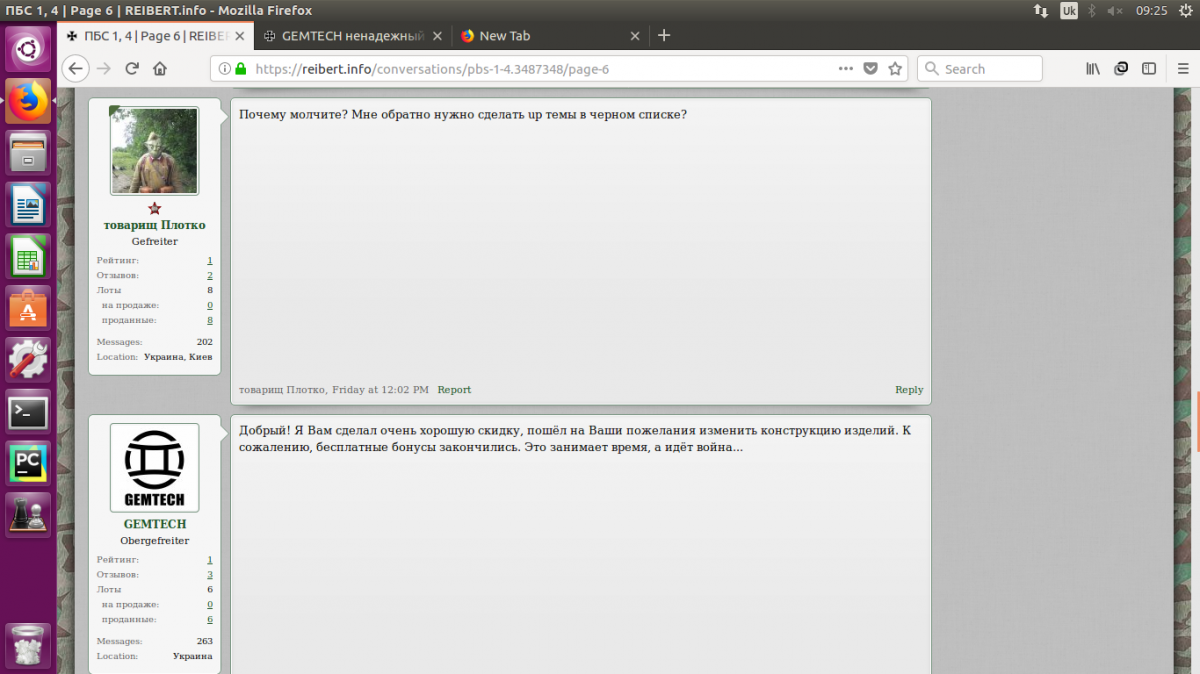Open GEMTECH profile name link
Screen dimensions: 1200x674
click(x=155, y=524)
